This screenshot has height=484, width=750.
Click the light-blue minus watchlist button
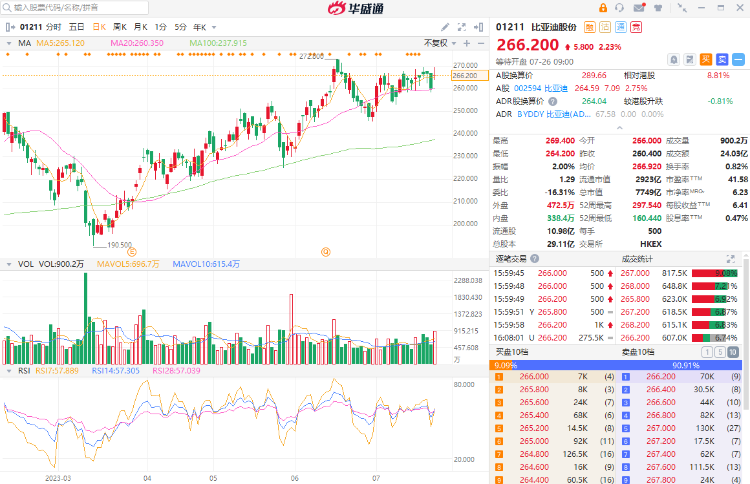coord(739,60)
